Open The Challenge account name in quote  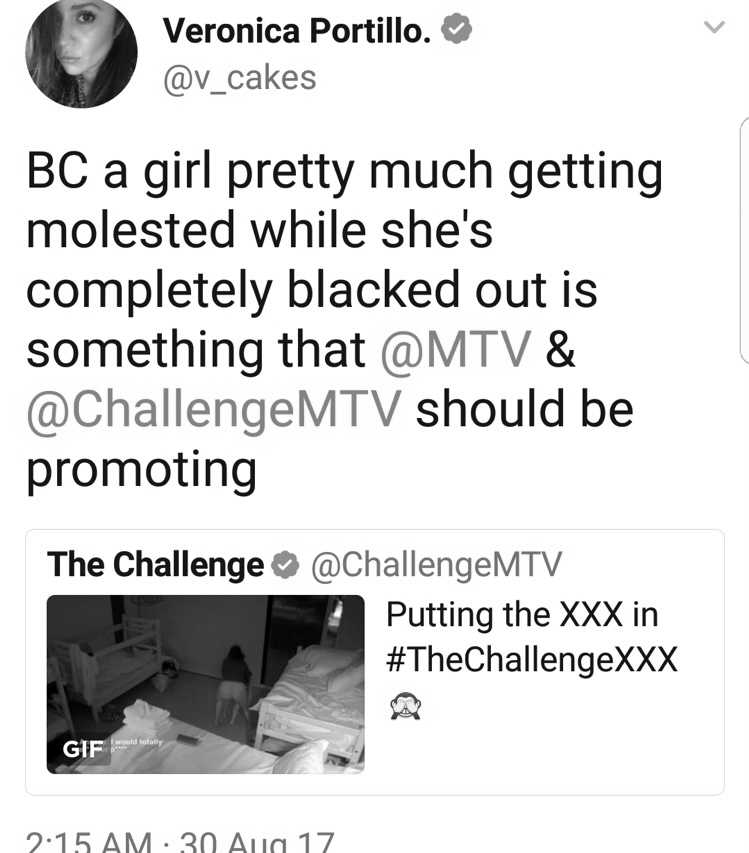[x=155, y=565]
